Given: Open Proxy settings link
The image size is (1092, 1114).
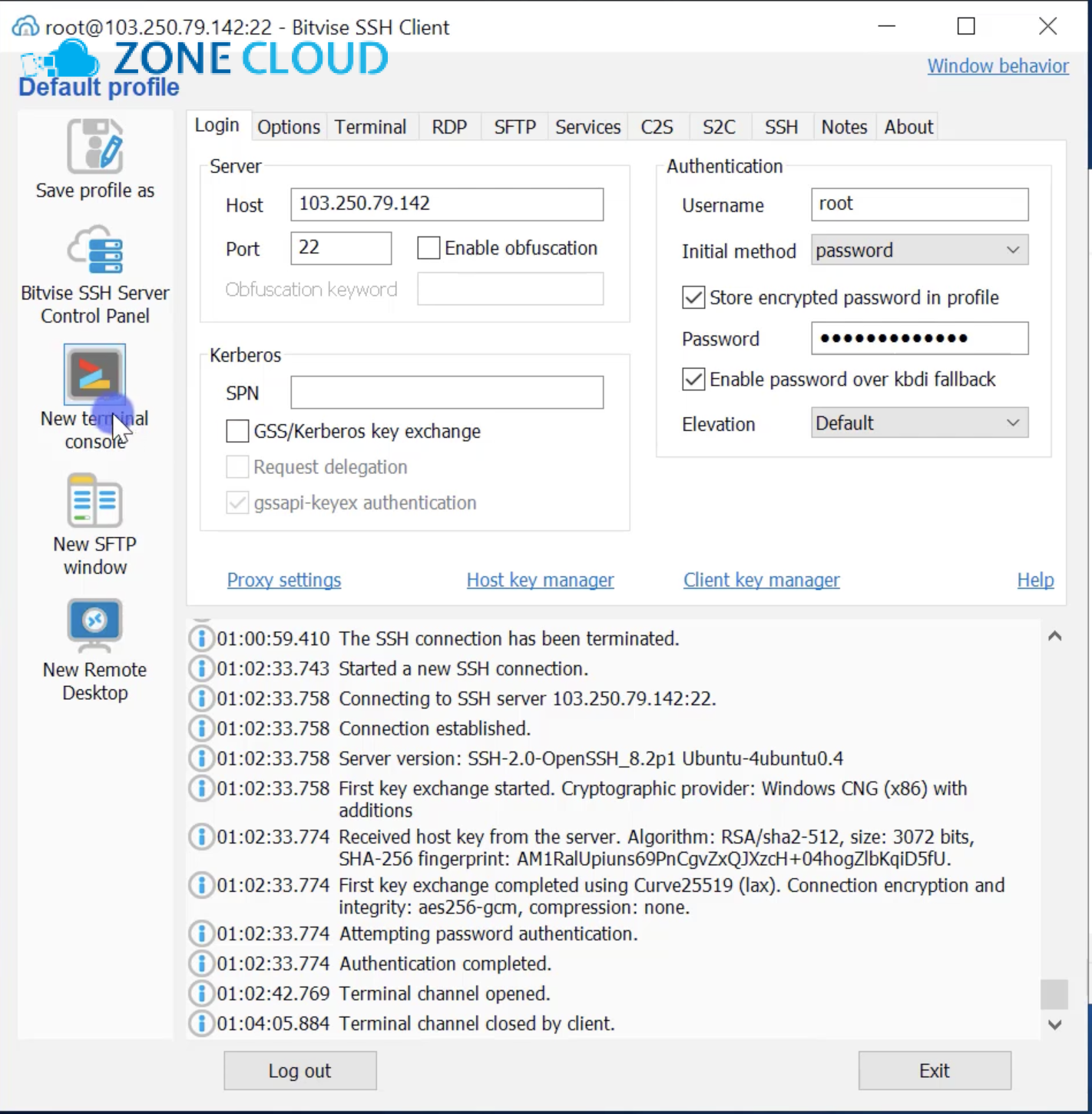Looking at the screenshot, I should [x=284, y=580].
